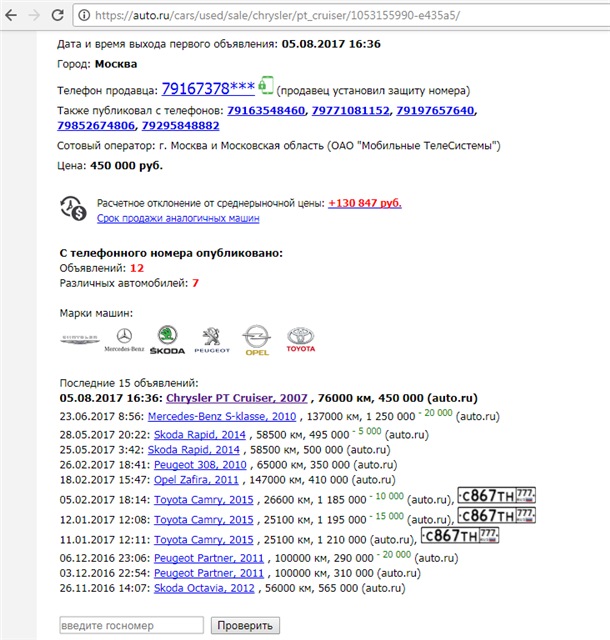Click the different cars count 7

coord(196,283)
